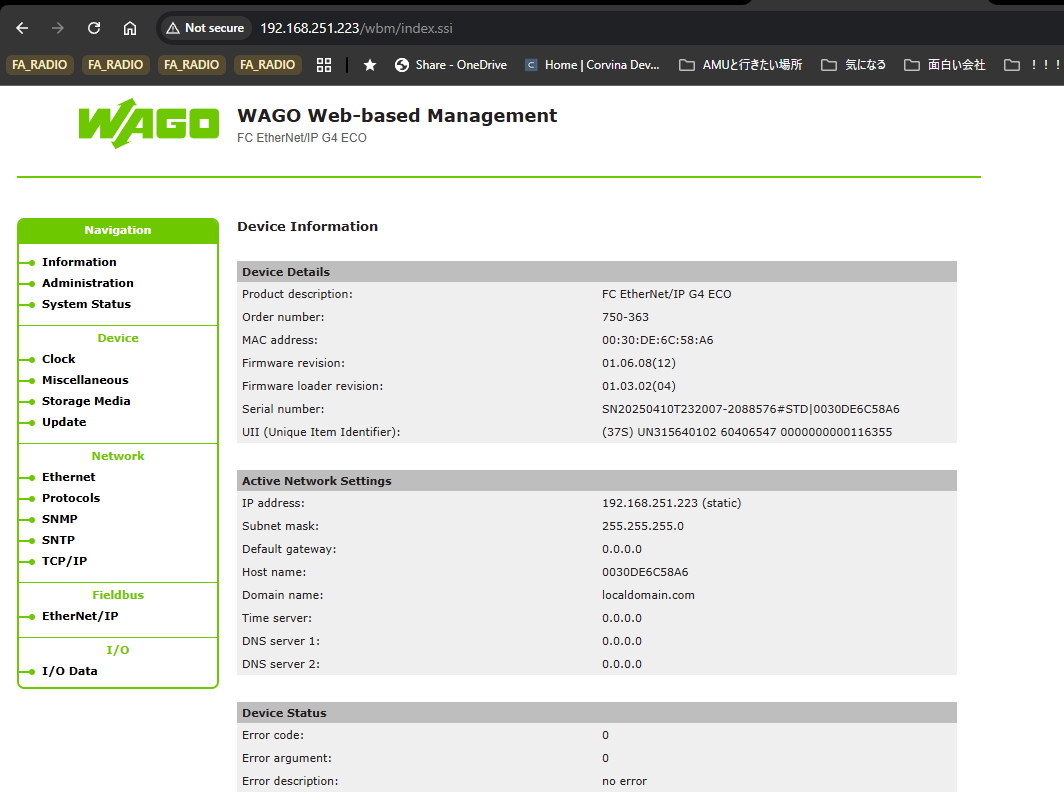This screenshot has height=807, width=1064.
Task: Go to the Clock device settings
Action: click(x=58, y=359)
